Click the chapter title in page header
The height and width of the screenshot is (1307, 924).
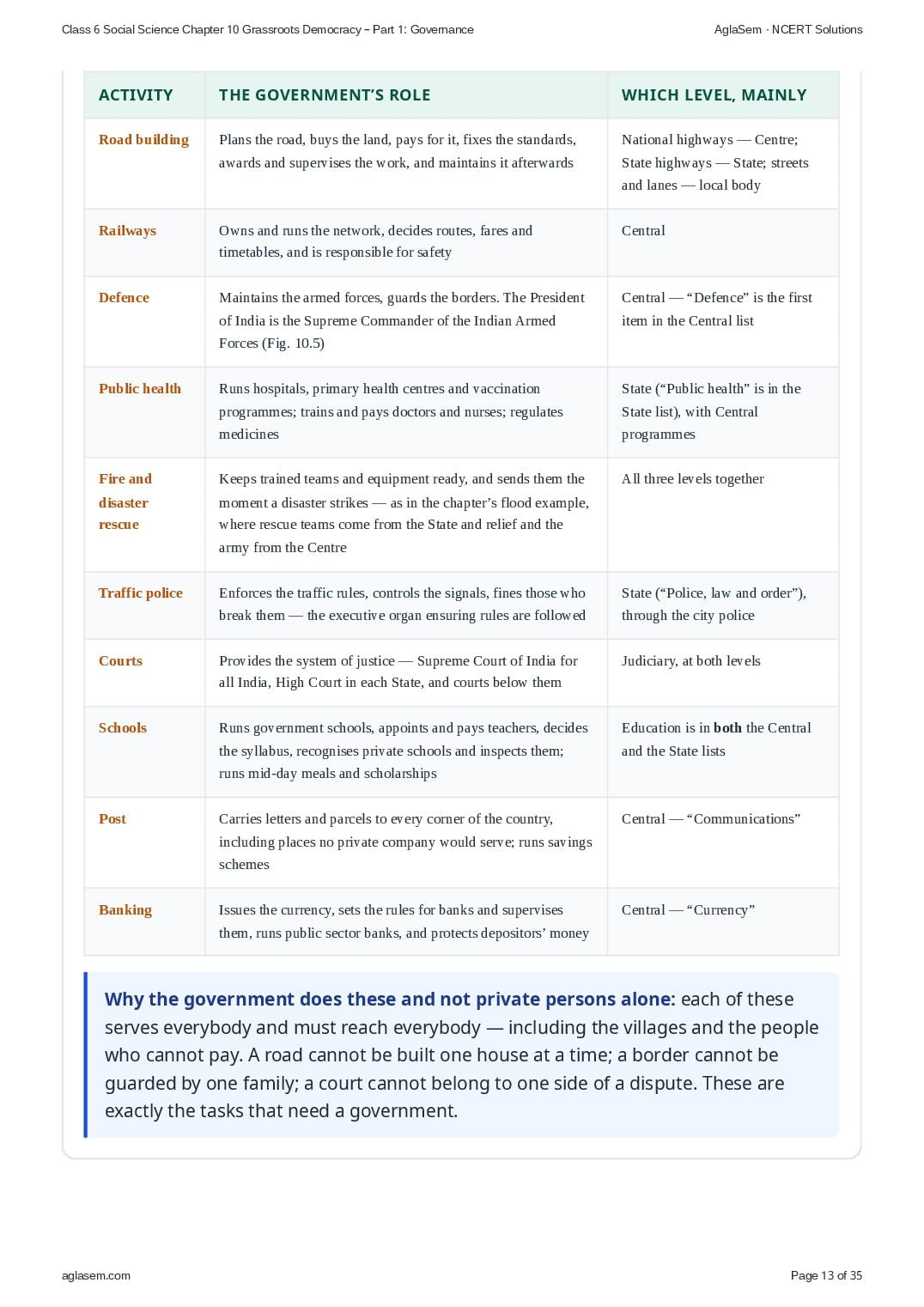(x=268, y=29)
